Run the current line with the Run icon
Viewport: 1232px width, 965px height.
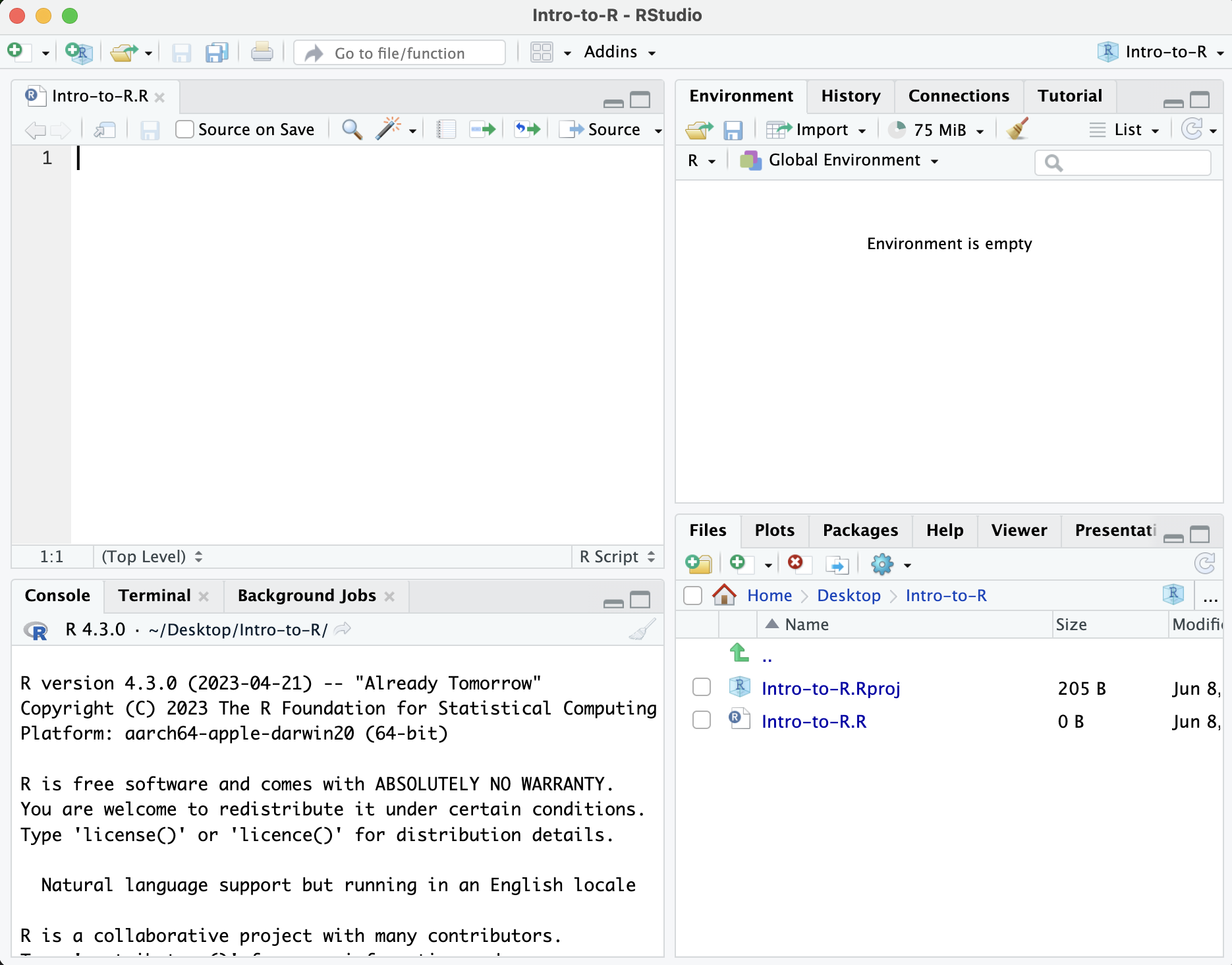483,129
